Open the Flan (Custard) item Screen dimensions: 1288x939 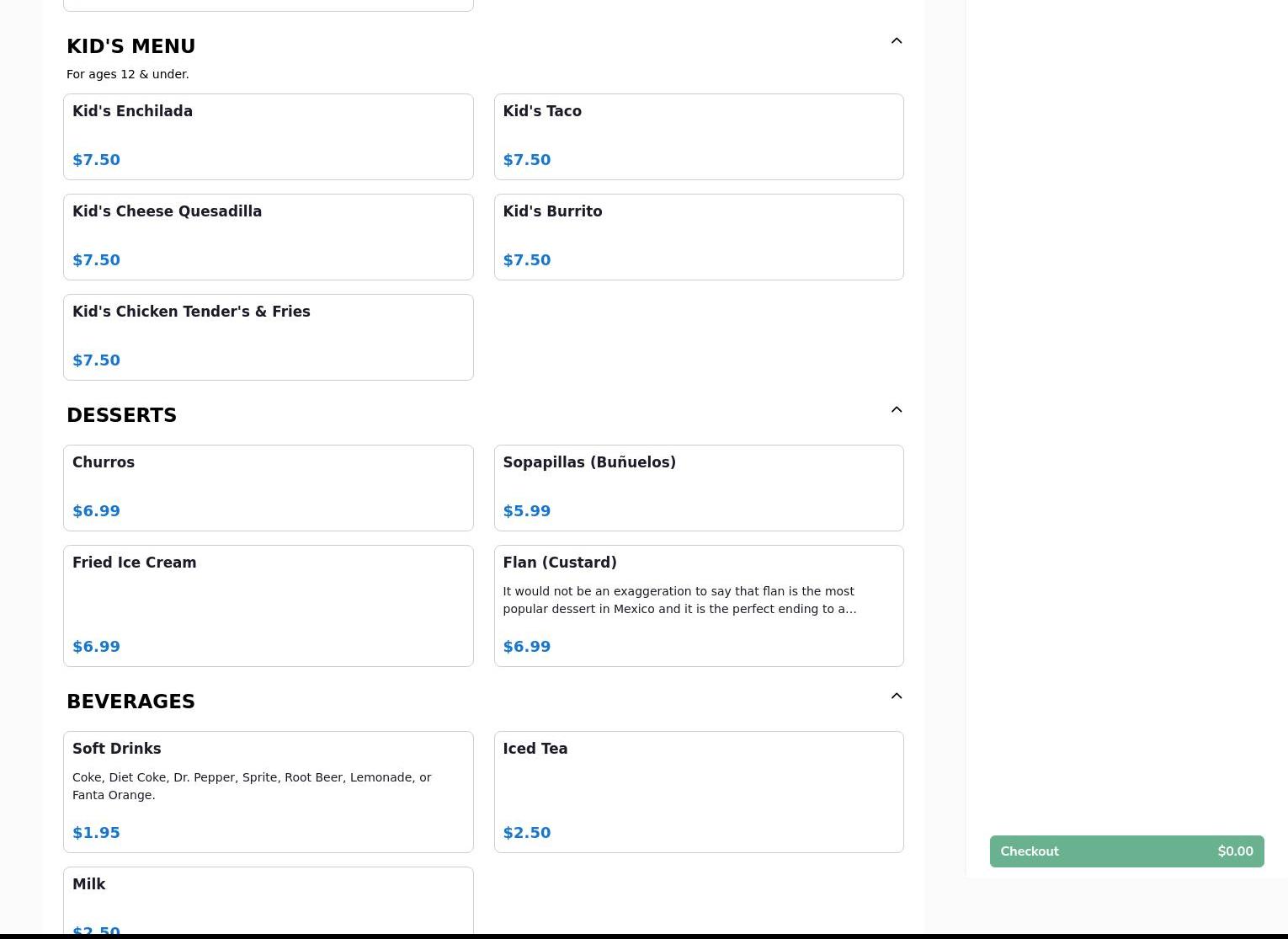click(x=698, y=606)
